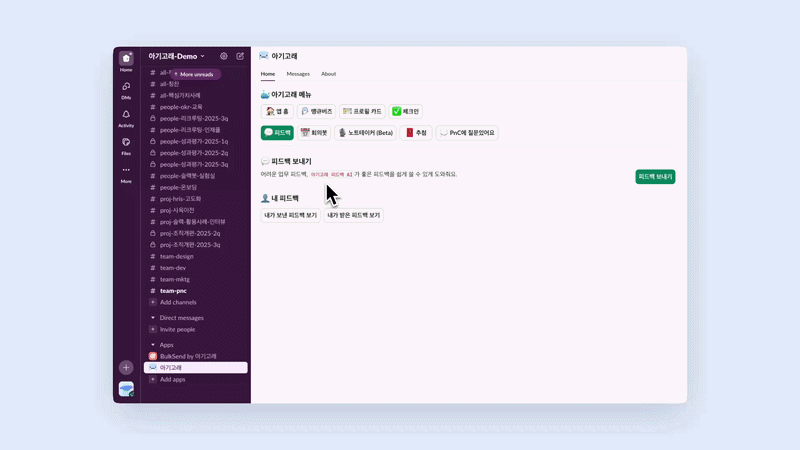This screenshot has height=450, width=800.
Task: Open the team-design channel
Action: point(196,256)
